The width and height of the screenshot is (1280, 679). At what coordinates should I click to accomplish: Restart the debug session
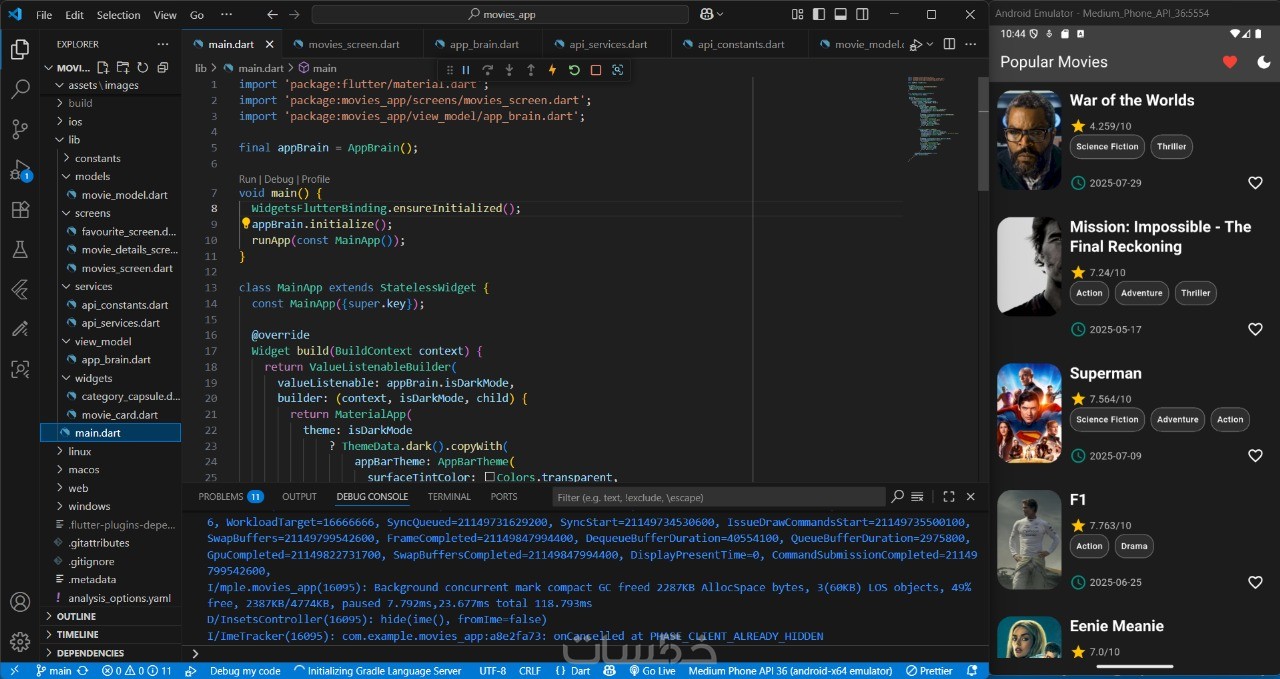click(x=574, y=70)
